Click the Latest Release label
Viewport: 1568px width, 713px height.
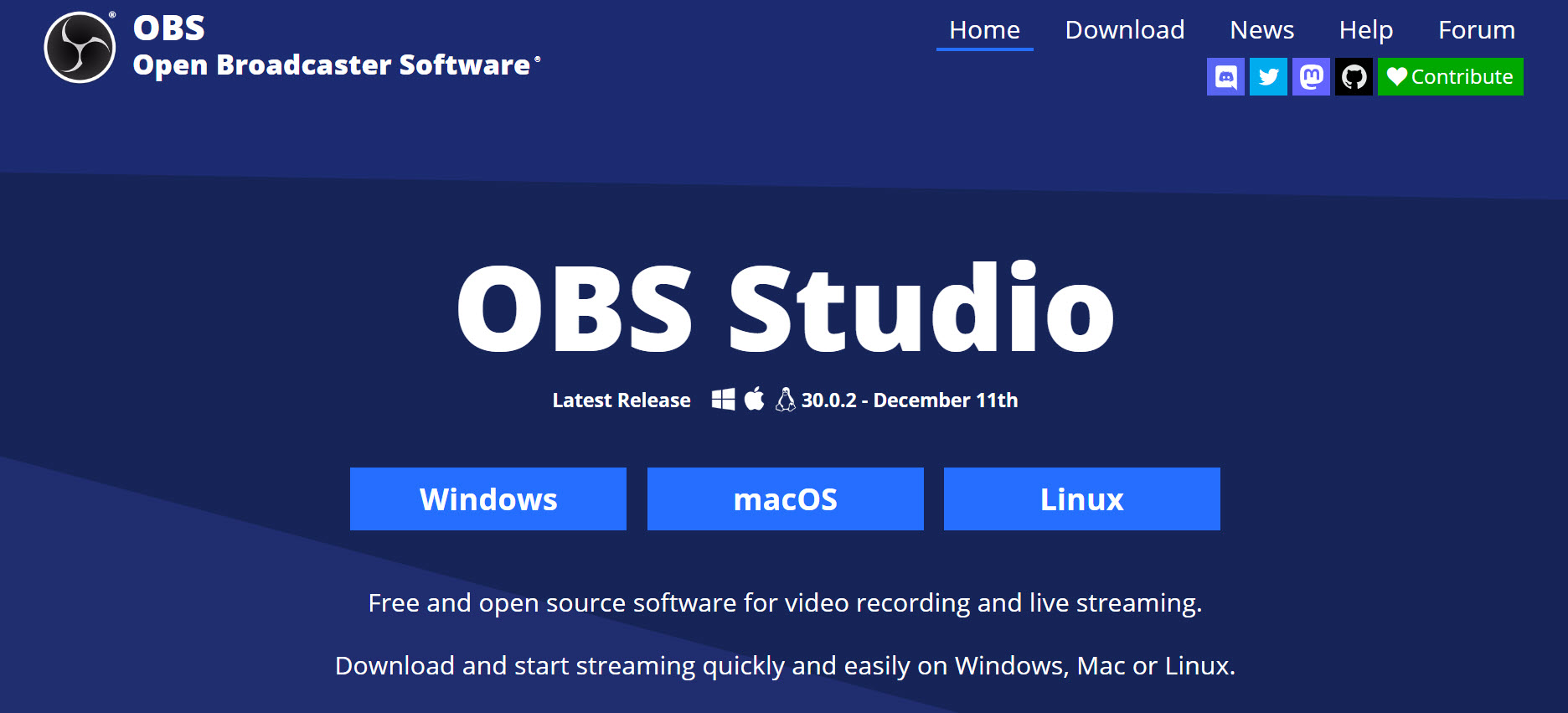tap(622, 400)
